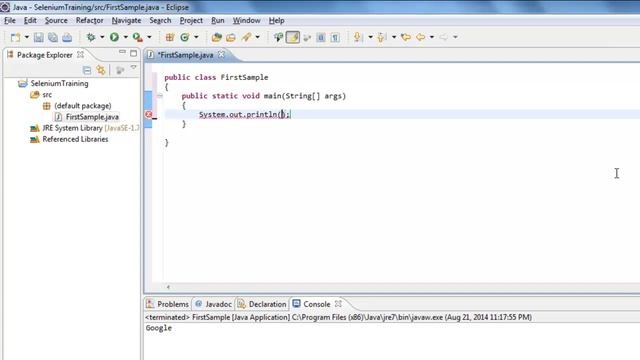Open the Window menu
Viewport: 640px width, 360px height.
pos(247,20)
